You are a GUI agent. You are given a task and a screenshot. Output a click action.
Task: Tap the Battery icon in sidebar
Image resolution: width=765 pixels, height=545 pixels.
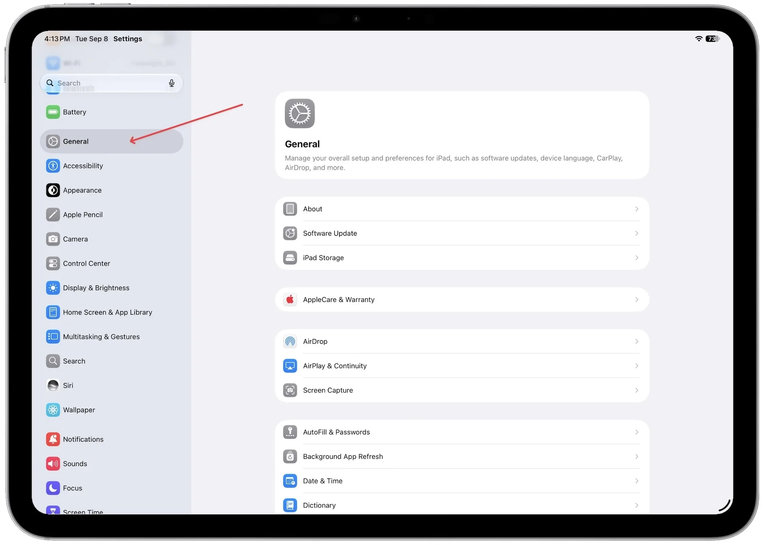tap(53, 112)
